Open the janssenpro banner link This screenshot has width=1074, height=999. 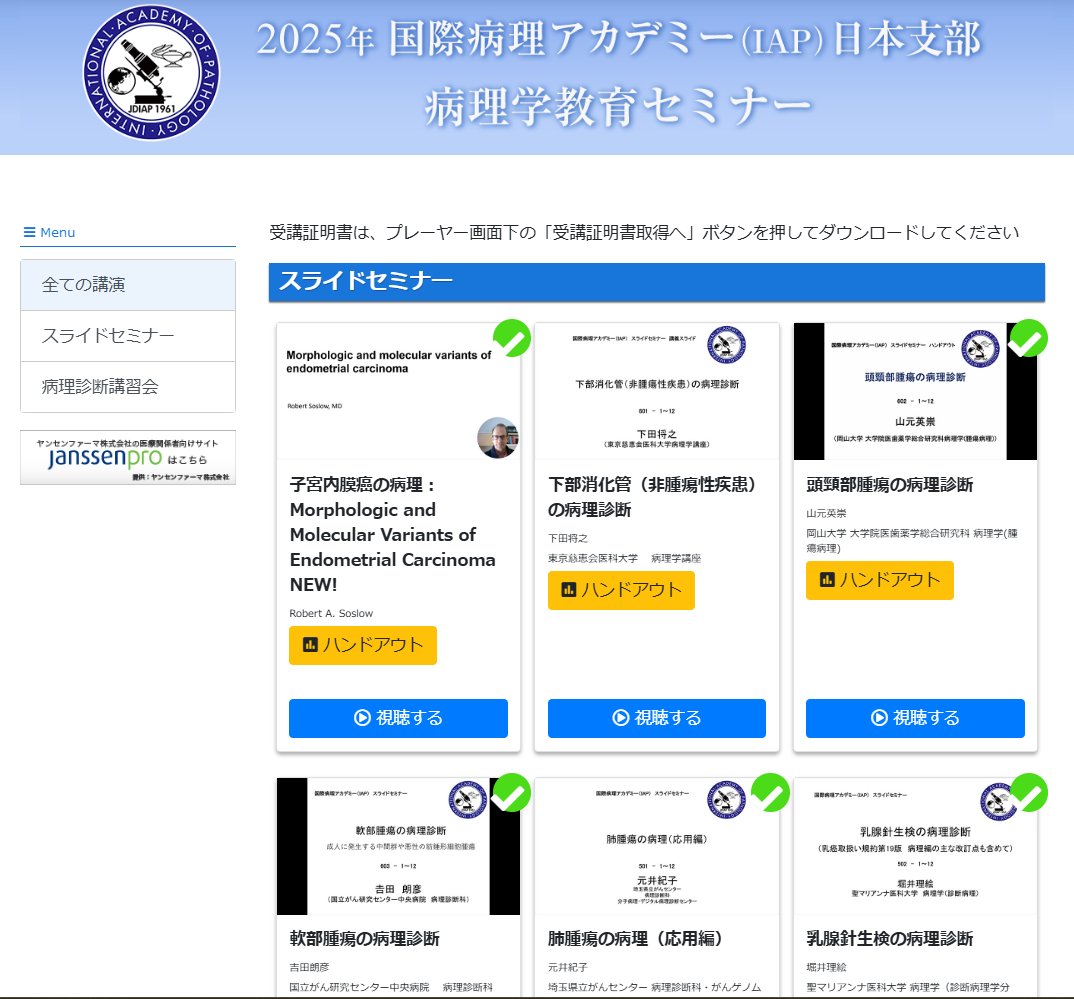click(128, 457)
